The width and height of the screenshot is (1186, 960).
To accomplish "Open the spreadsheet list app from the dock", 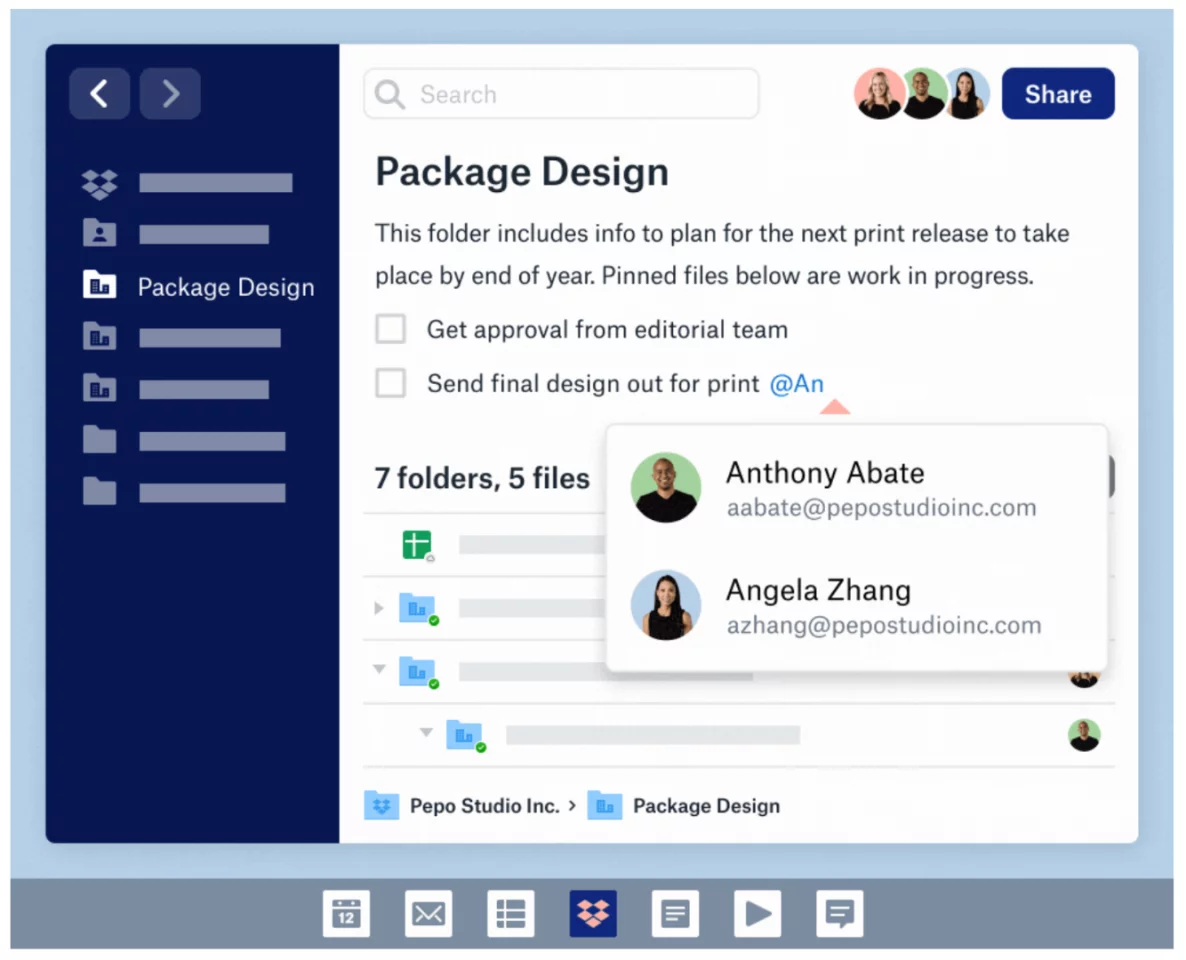I will pyautogui.click(x=511, y=913).
